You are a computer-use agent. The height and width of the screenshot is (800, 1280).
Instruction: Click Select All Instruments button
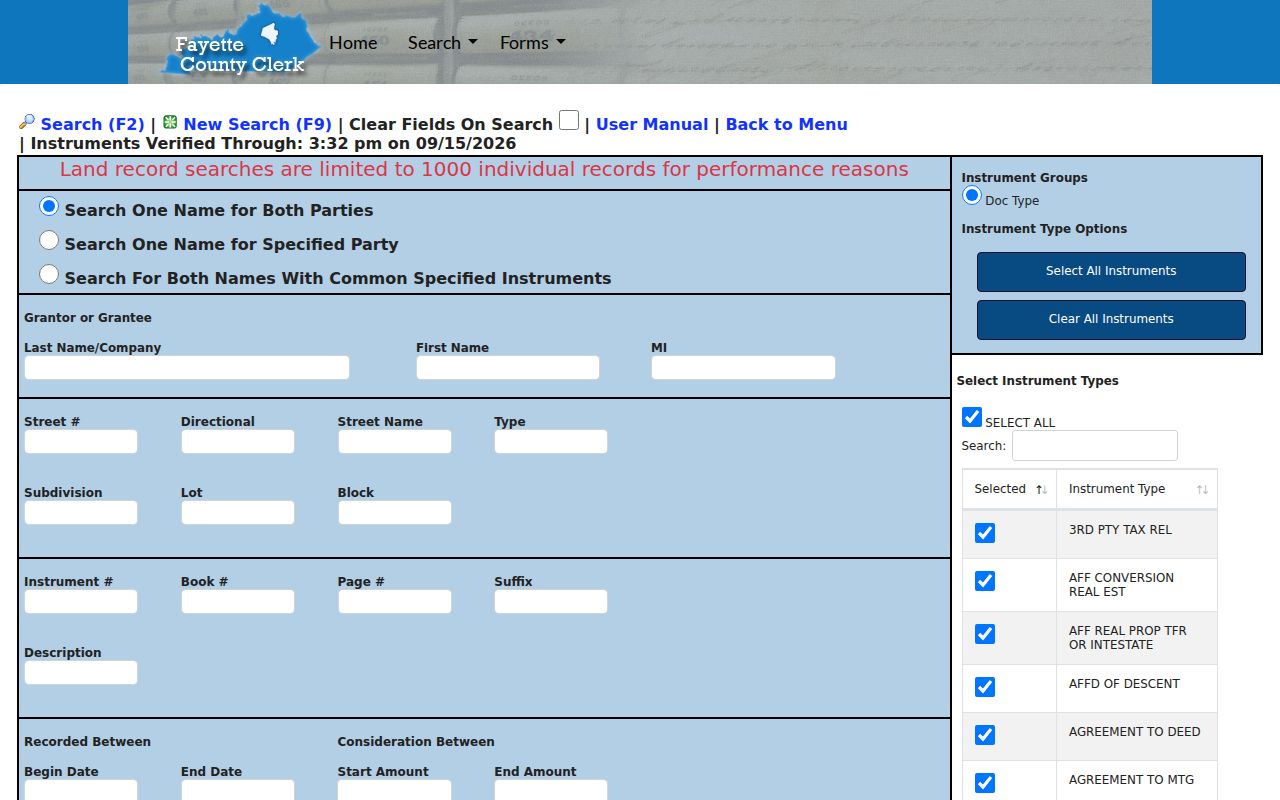1111,271
